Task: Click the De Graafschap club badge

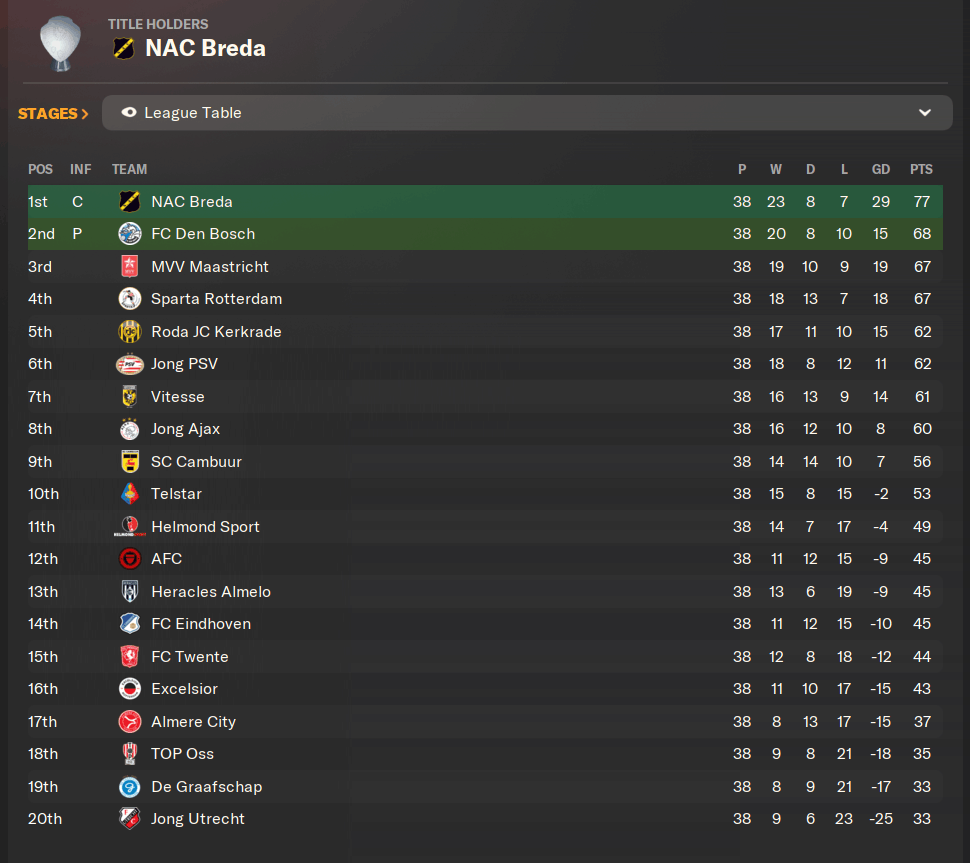Action: pos(129,787)
